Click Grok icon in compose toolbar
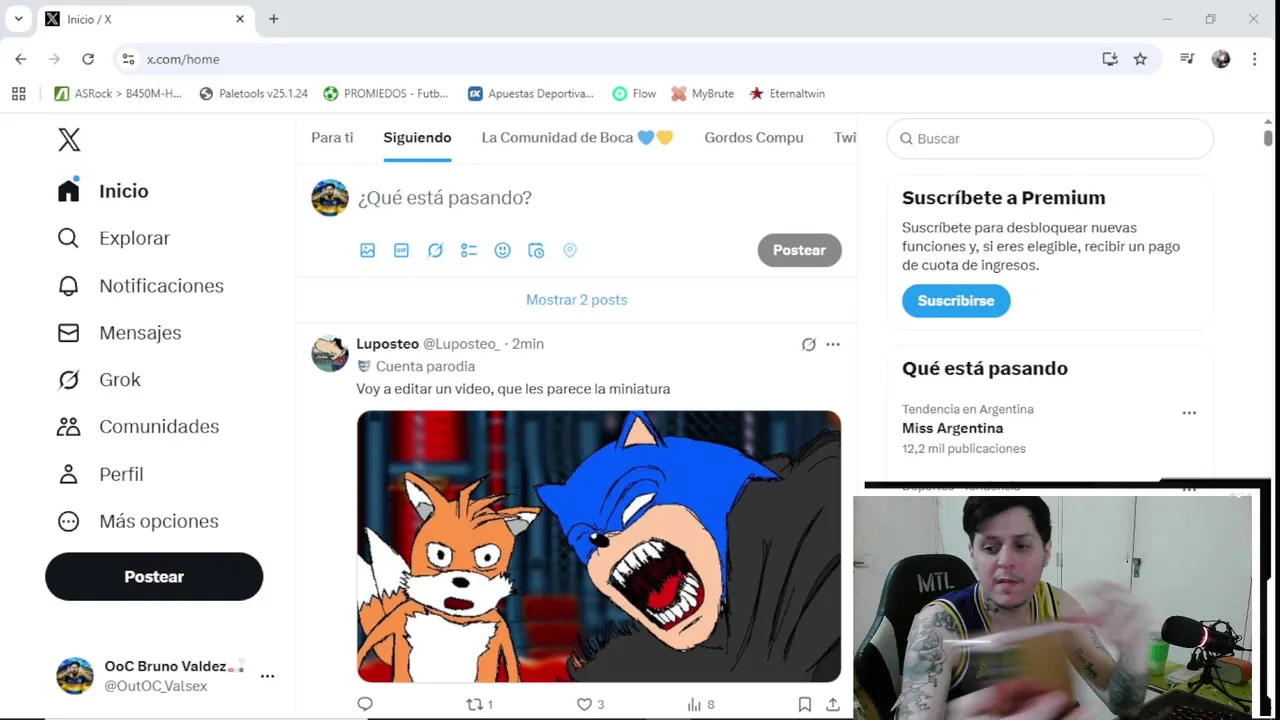This screenshot has height=720, width=1280. (435, 251)
